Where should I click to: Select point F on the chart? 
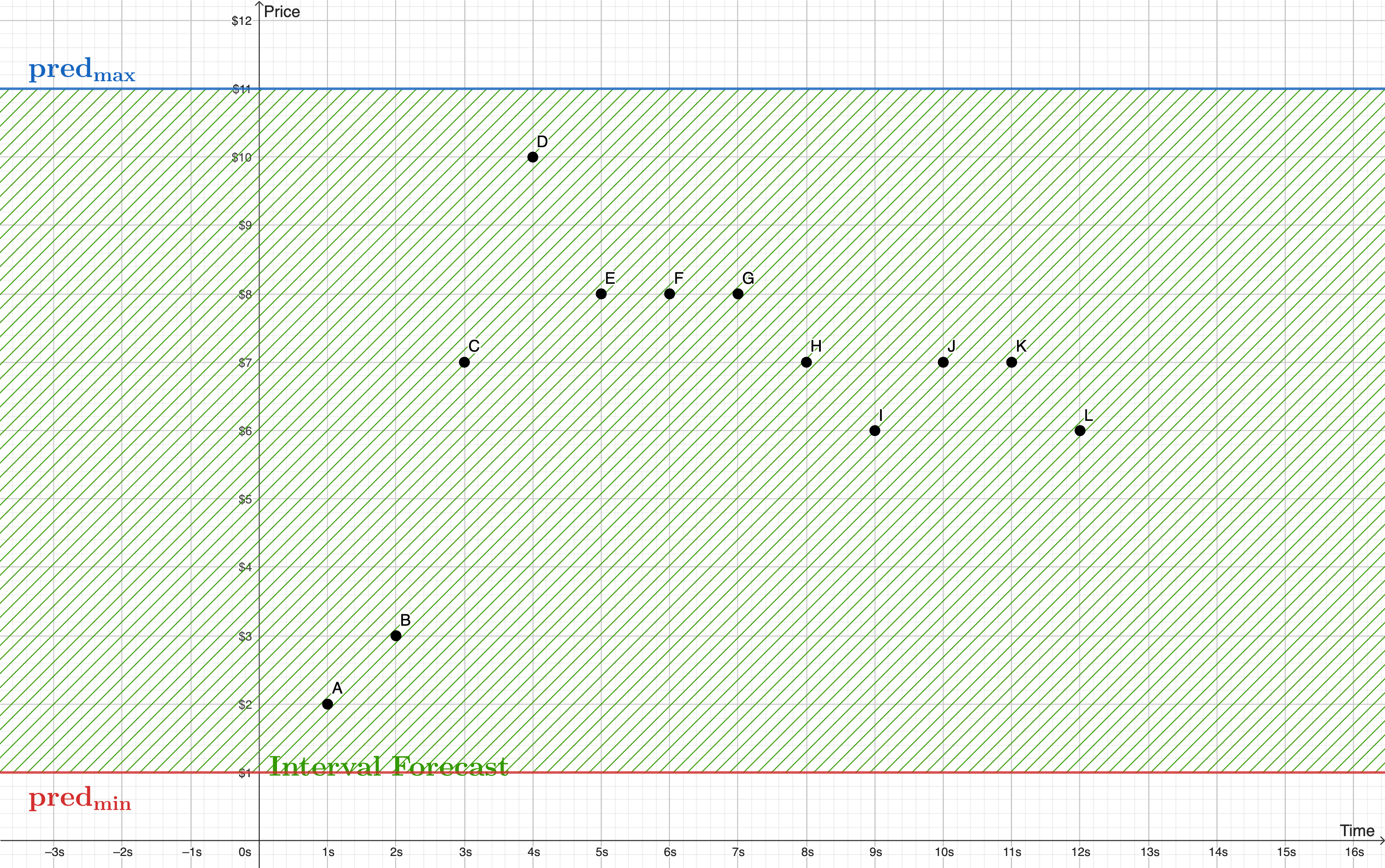coord(669,294)
